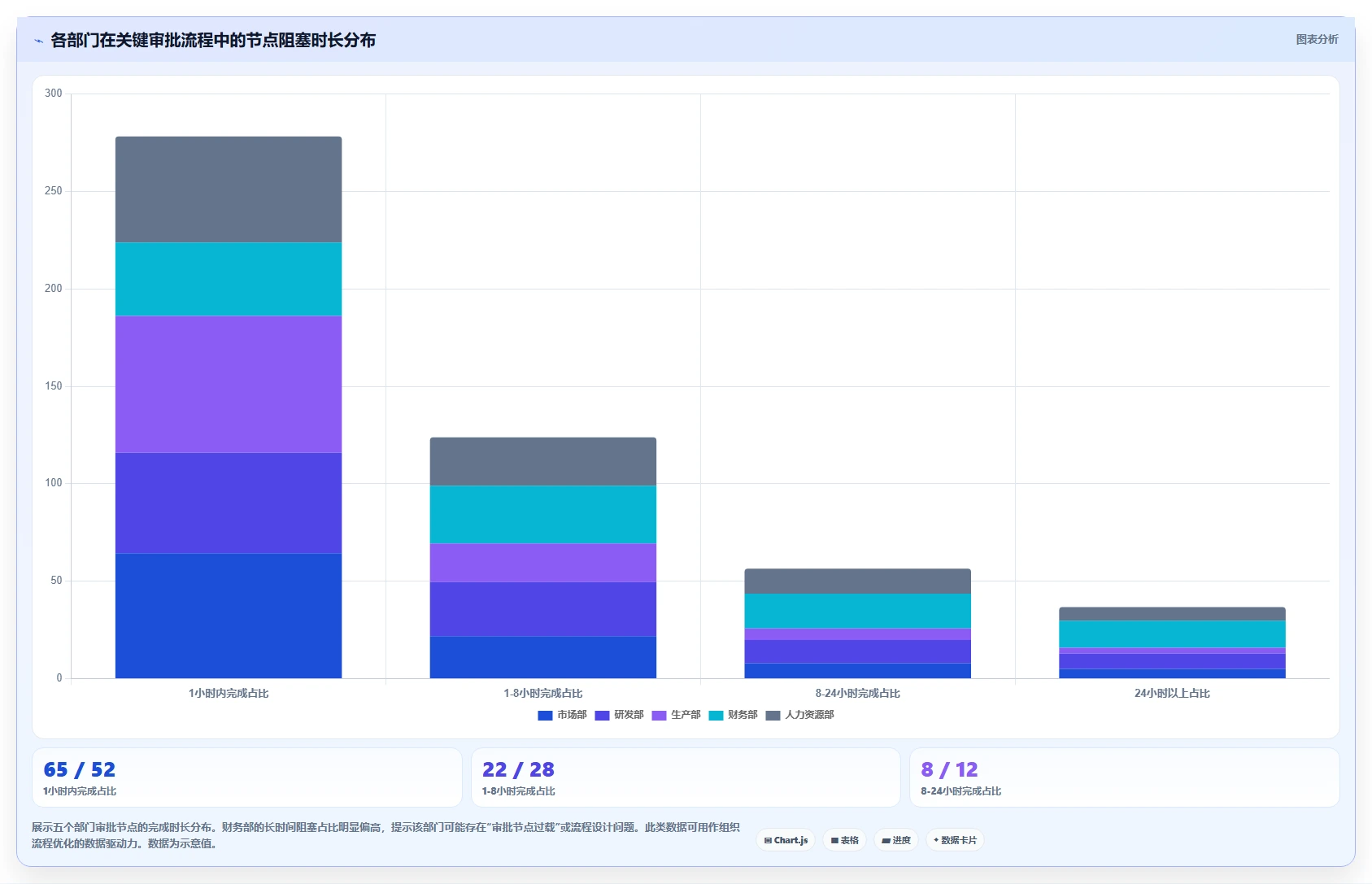Click the cyan 财务部 segment in 1-8小时 bar

pyautogui.click(x=543, y=515)
